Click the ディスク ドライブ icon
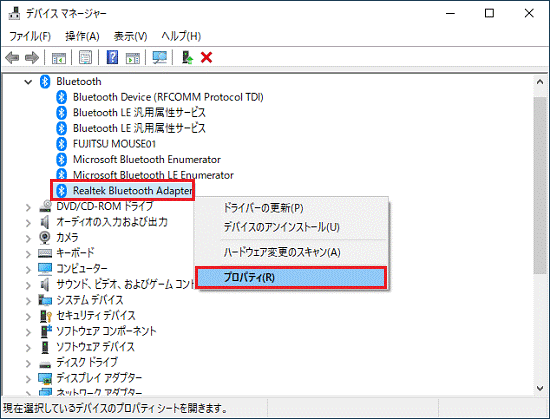Image resolution: width=550 pixels, height=419 pixels. click(45, 365)
